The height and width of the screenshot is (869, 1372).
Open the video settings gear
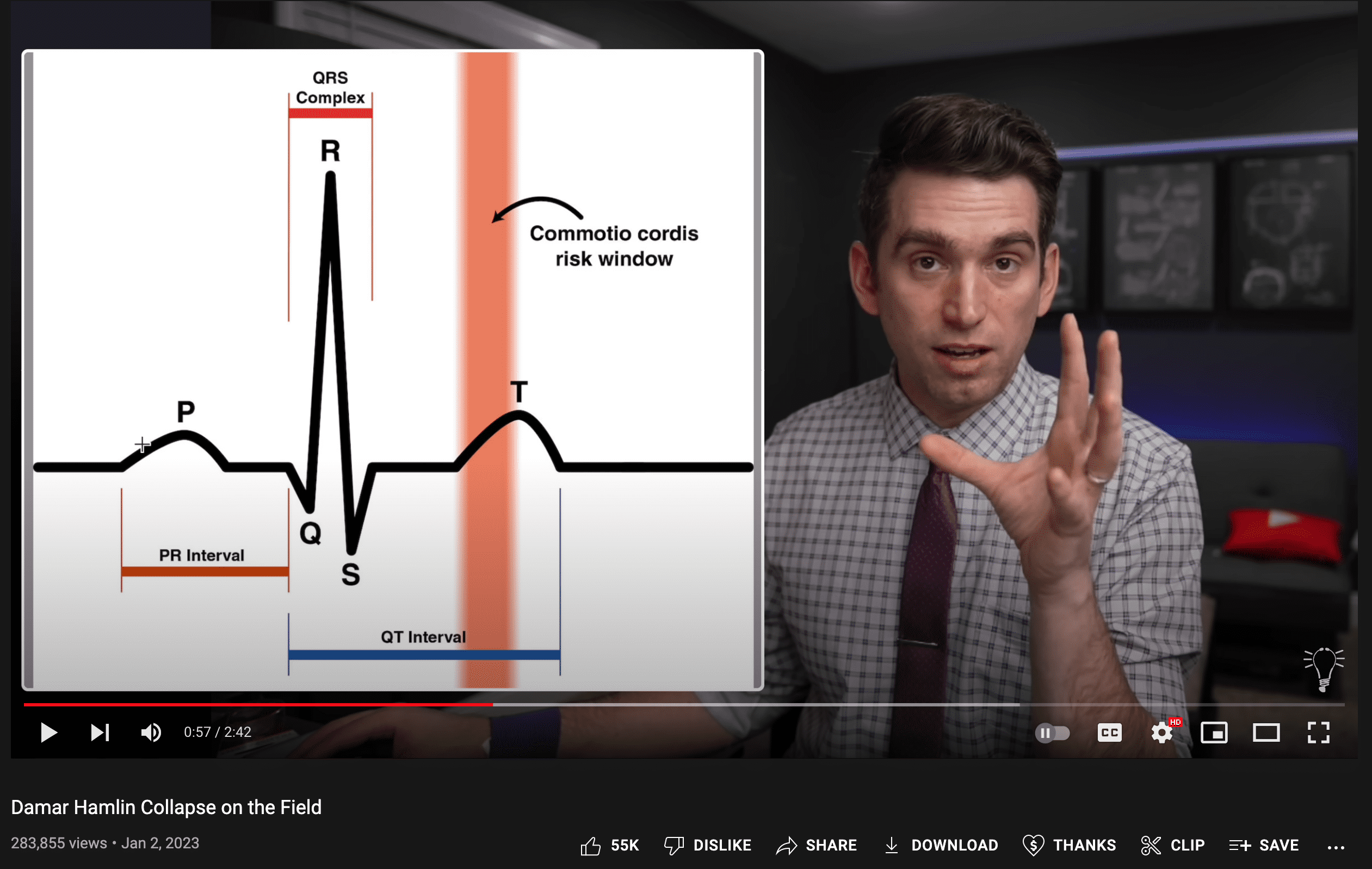tap(1161, 733)
